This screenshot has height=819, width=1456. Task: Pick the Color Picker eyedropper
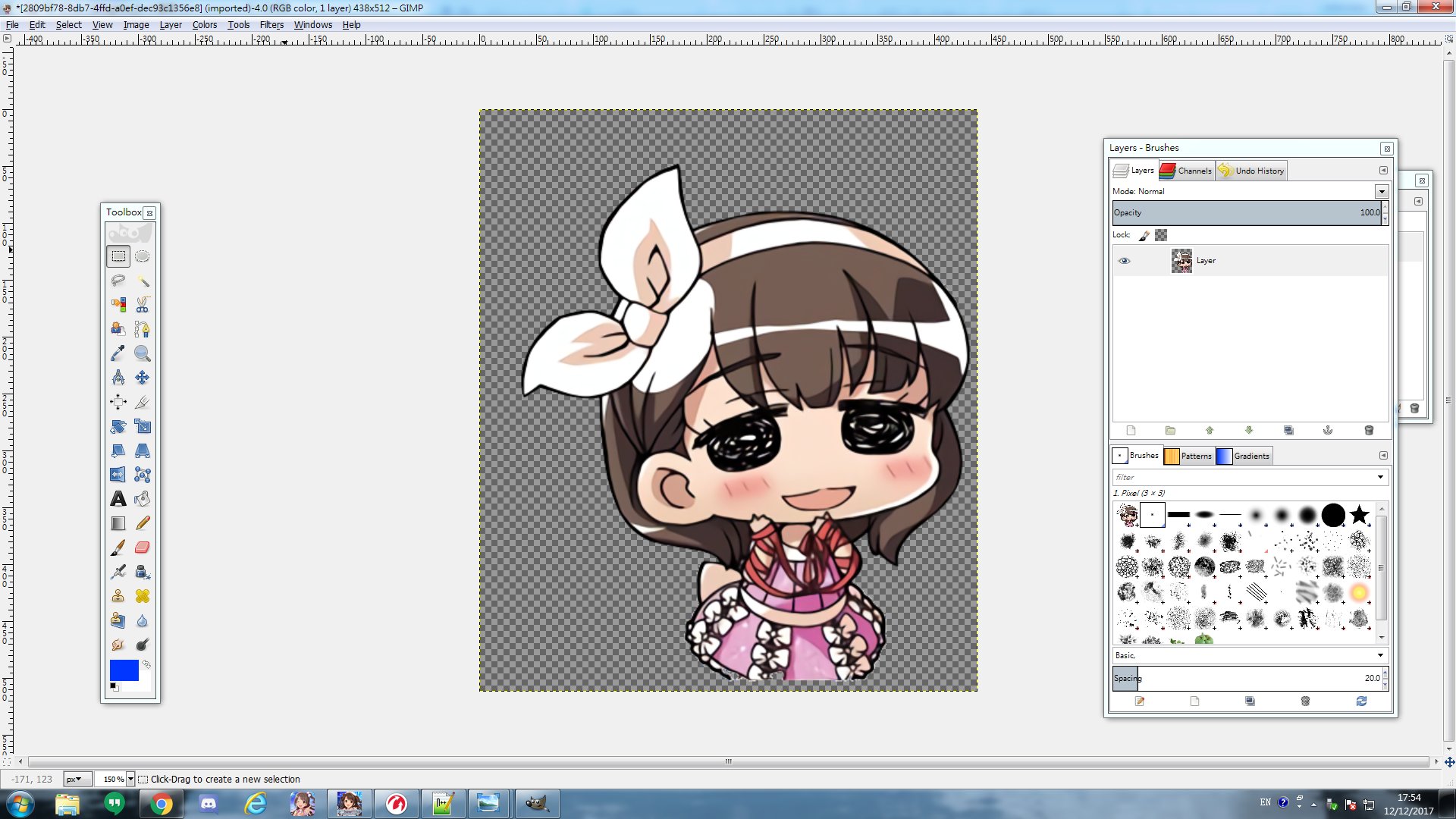(118, 353)
